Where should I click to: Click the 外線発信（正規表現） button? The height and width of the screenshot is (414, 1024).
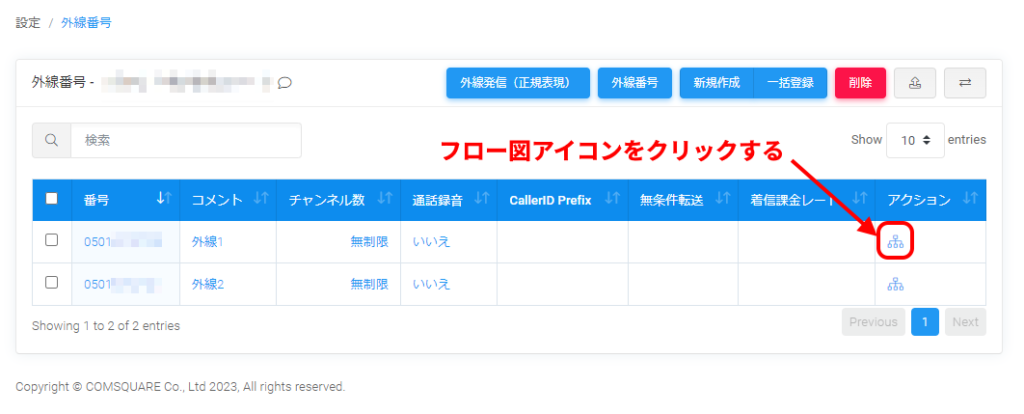pyautogui.click(x=517, y=84)
